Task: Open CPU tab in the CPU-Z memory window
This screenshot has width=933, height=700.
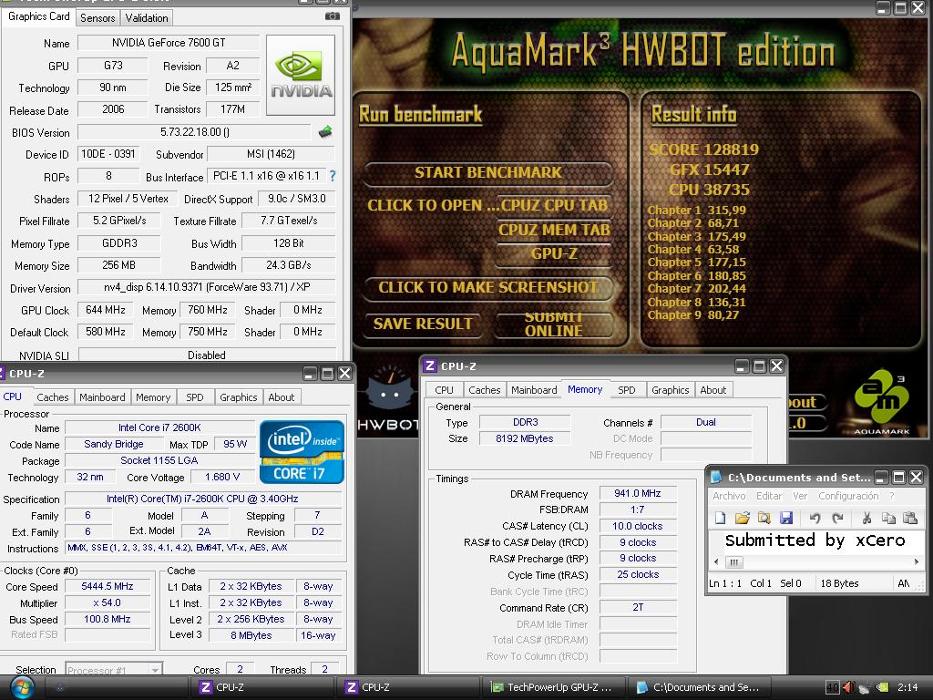Action: (444, 390)
